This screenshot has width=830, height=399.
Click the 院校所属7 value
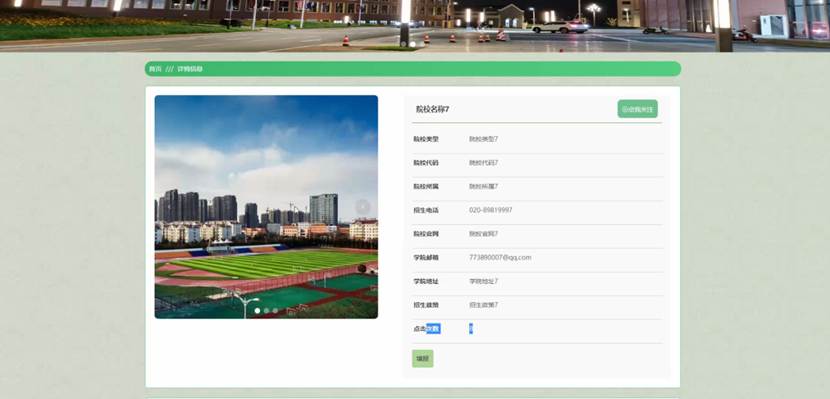483,187
